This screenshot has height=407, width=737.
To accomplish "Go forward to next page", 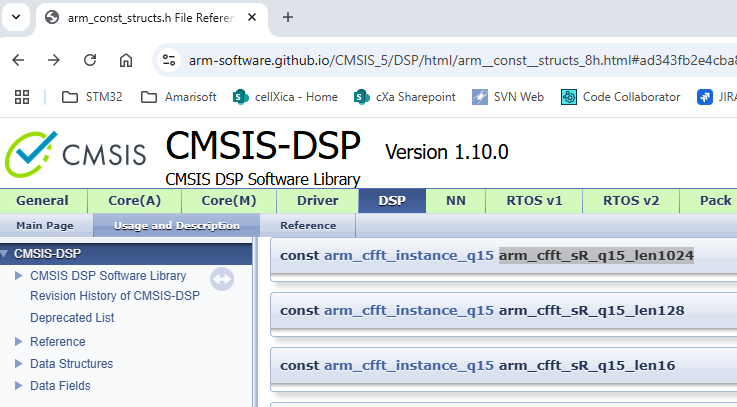I will click(54, 60).
